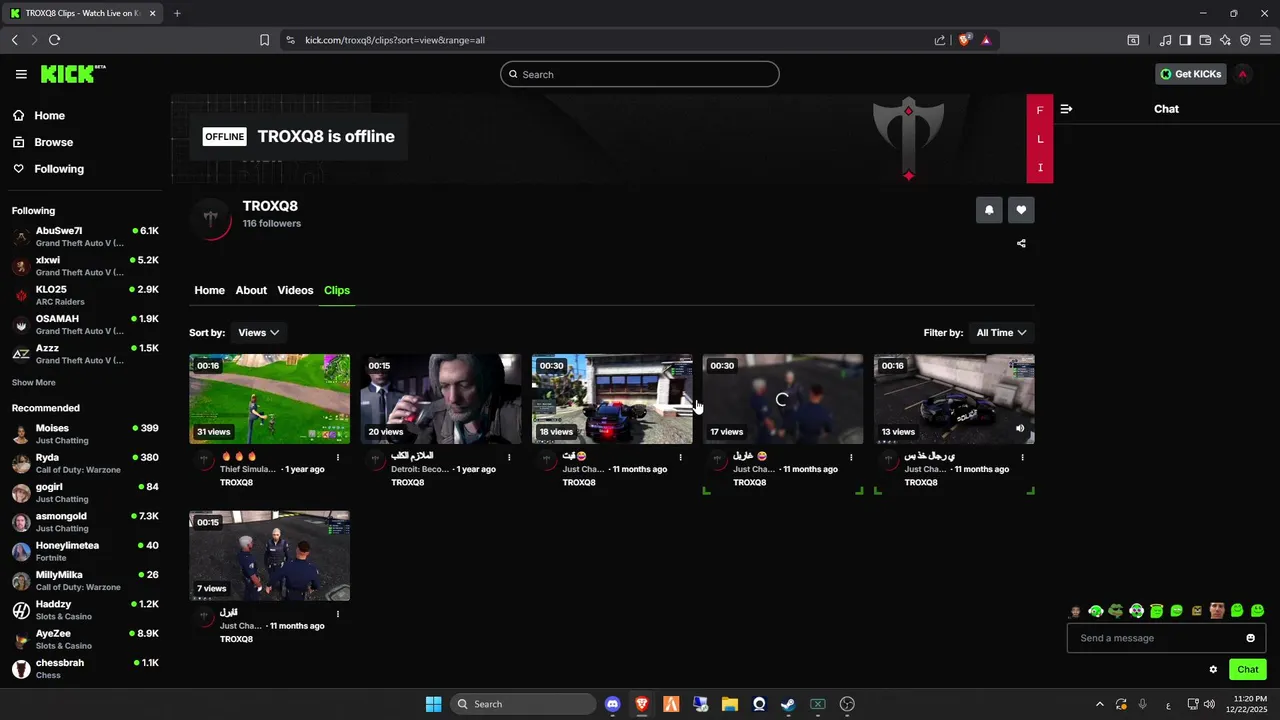The width and height of the screenshot is (1280, 720).
Task: Click the Brave Rewards triangle icon
Action: [986, 40]
